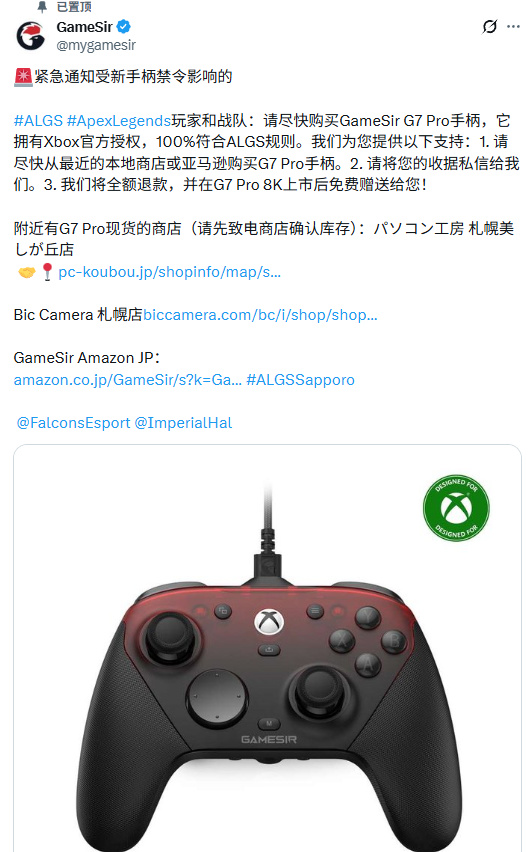Open the three-dot more options menu
Viewport: 532px width, 852px height.
point(513,26)
